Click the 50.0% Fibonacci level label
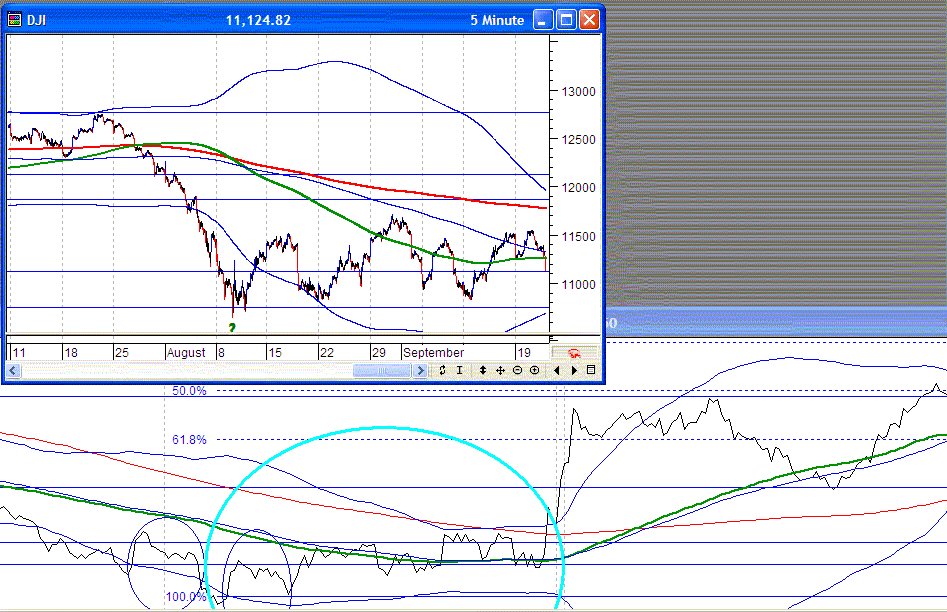 point(189,391)
